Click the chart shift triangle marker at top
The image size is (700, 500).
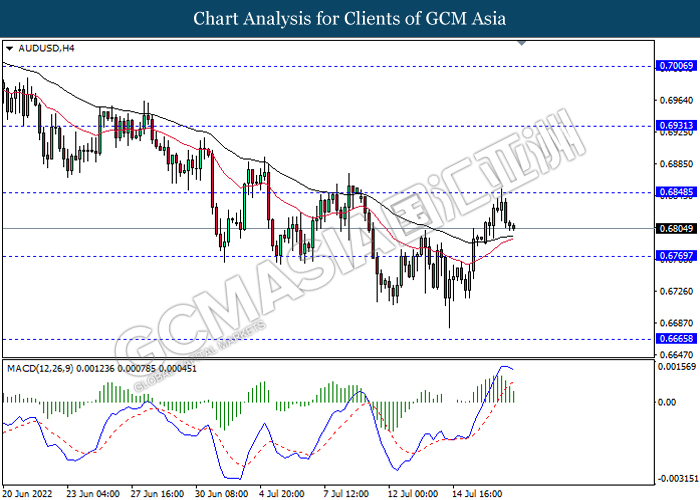[x=521, y=43]
